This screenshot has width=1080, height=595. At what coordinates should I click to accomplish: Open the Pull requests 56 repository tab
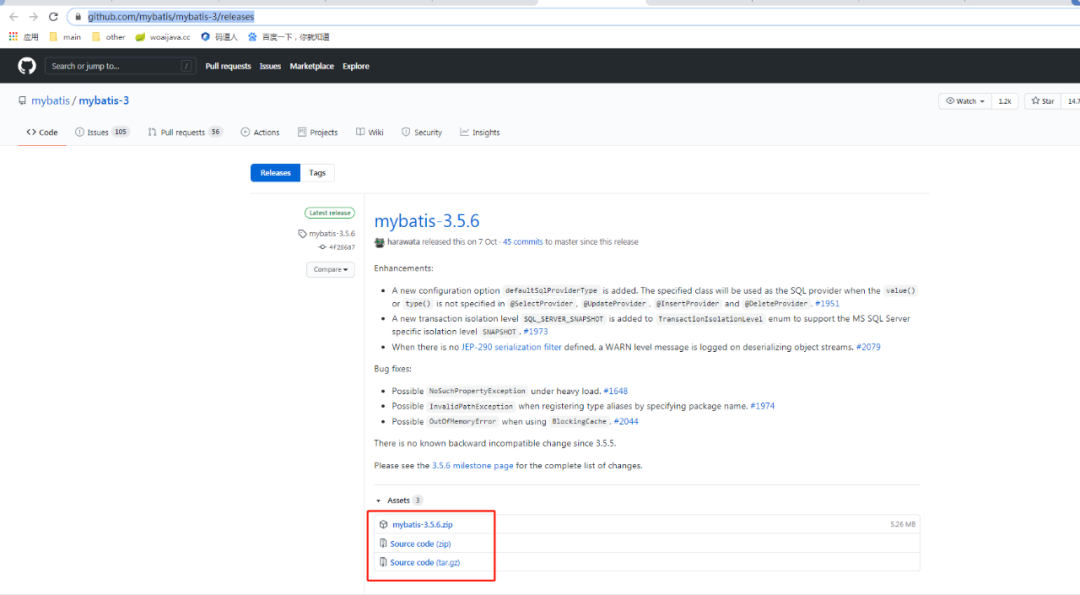pos(185,132)
